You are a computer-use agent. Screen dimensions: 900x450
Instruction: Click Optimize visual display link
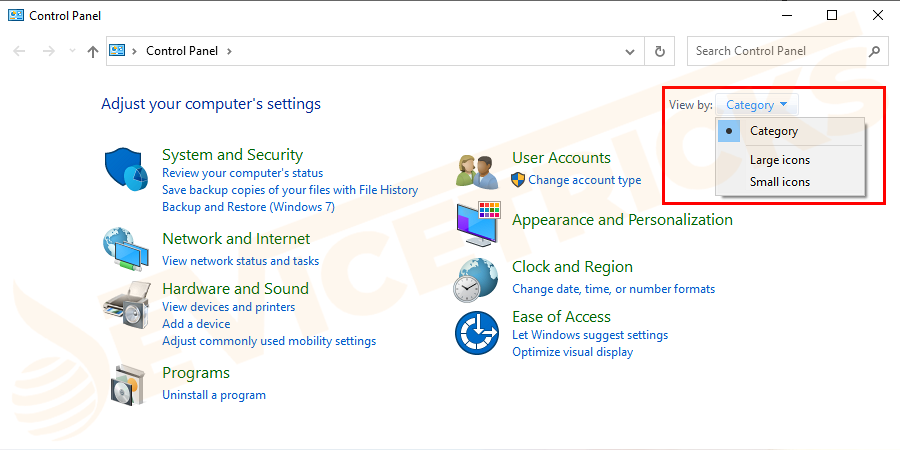click(572, 352)
